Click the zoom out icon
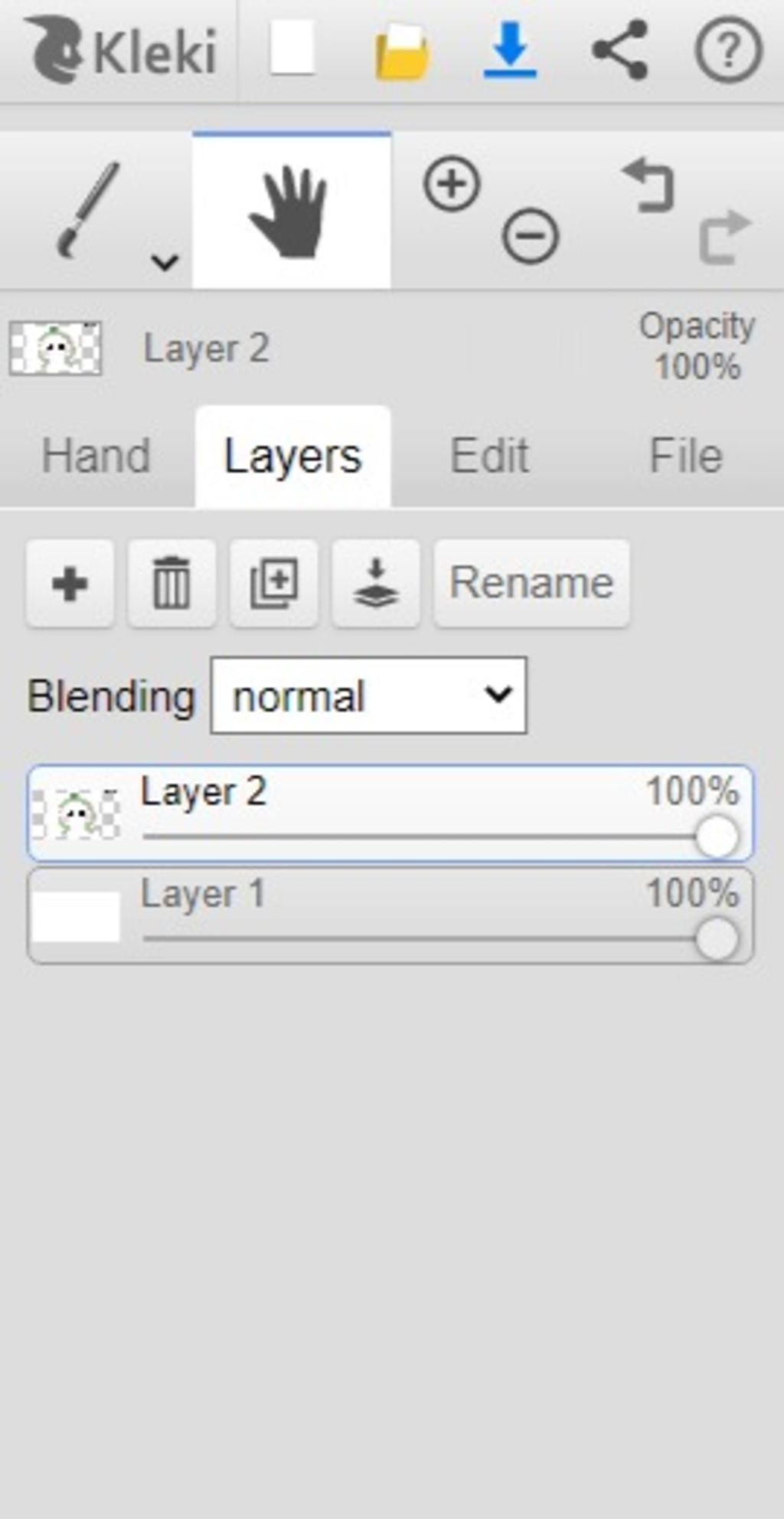 coord(530,236)
